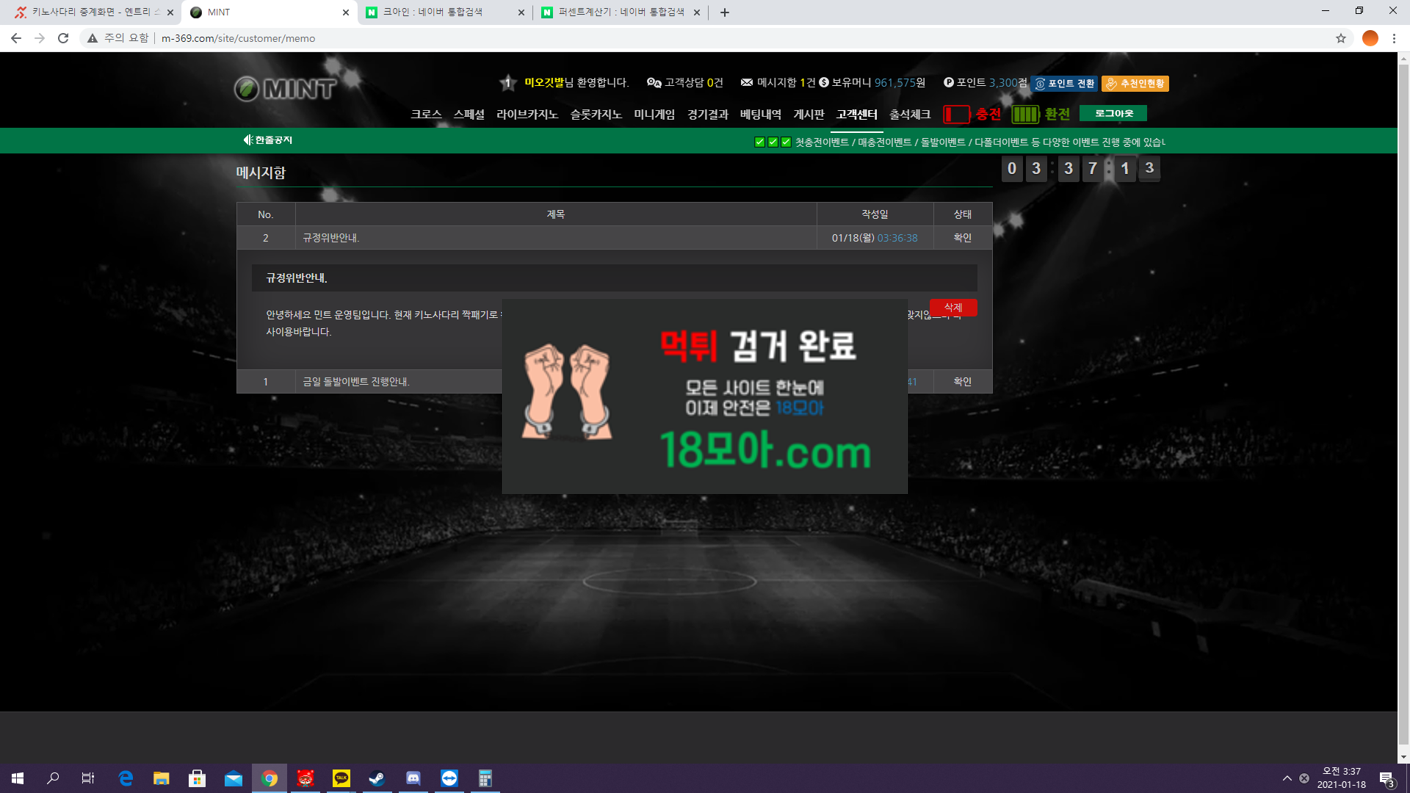Open Microsoft Store from taskbar
Viewport: 1410px width, 793px height.
pos(197,778)
